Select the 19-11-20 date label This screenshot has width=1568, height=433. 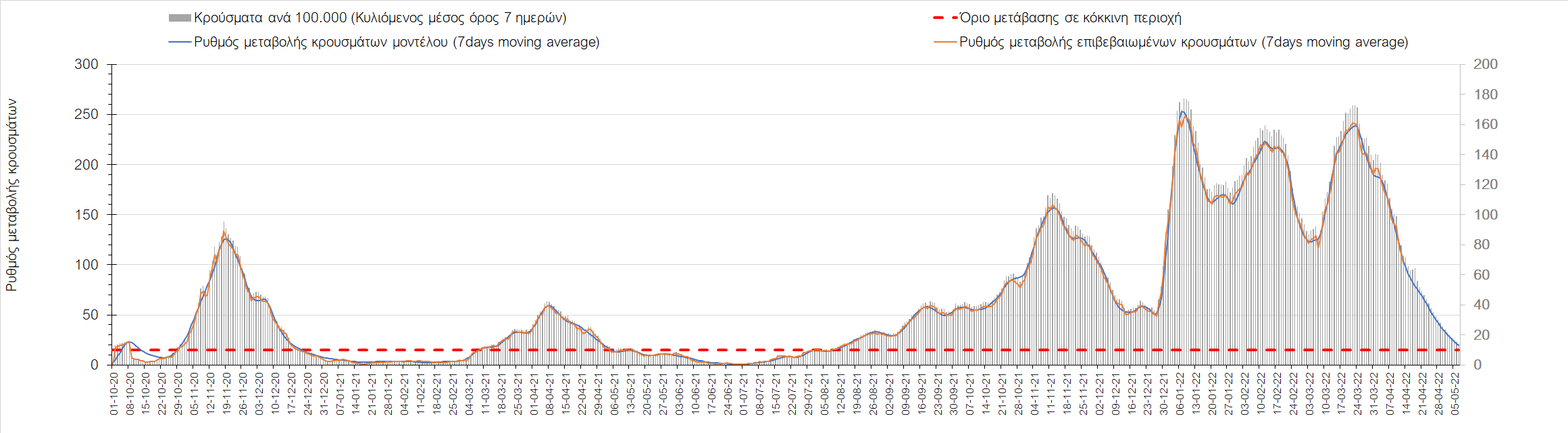(227, 394)
